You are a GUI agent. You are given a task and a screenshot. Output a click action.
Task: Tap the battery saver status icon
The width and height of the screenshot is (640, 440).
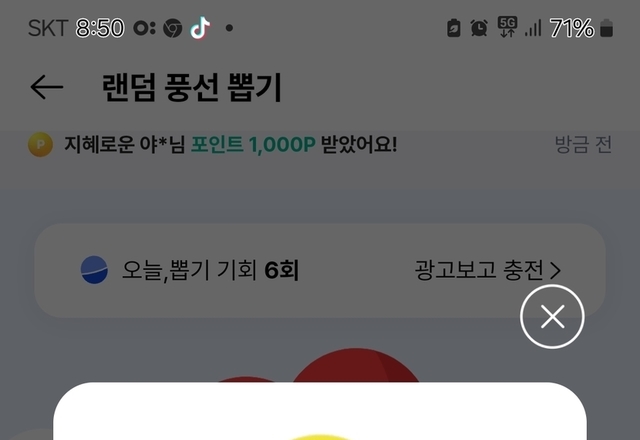coord(453,28)
